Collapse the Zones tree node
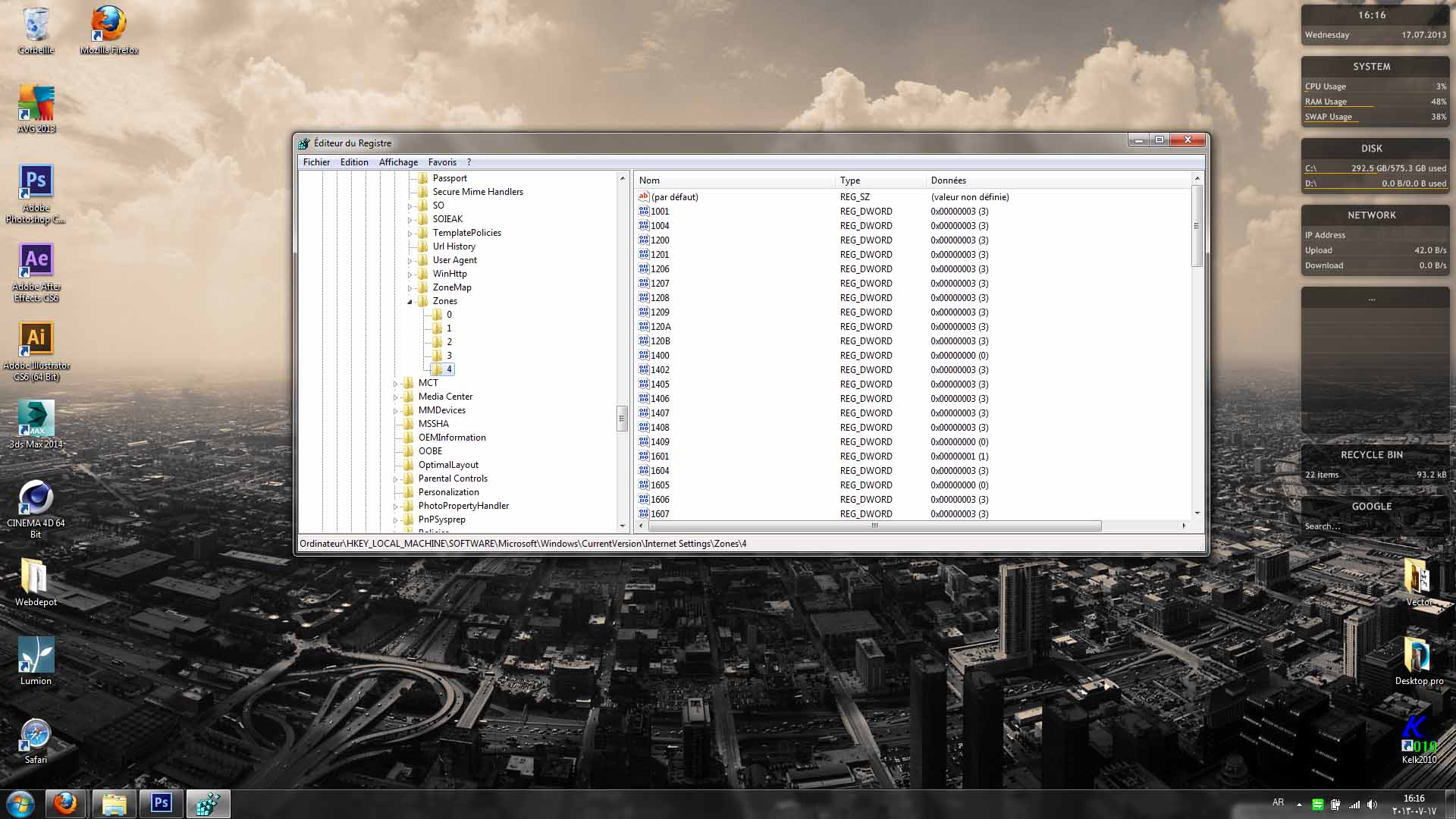Viewport: 1456px width, 819px height. click(x=409, y=302)
